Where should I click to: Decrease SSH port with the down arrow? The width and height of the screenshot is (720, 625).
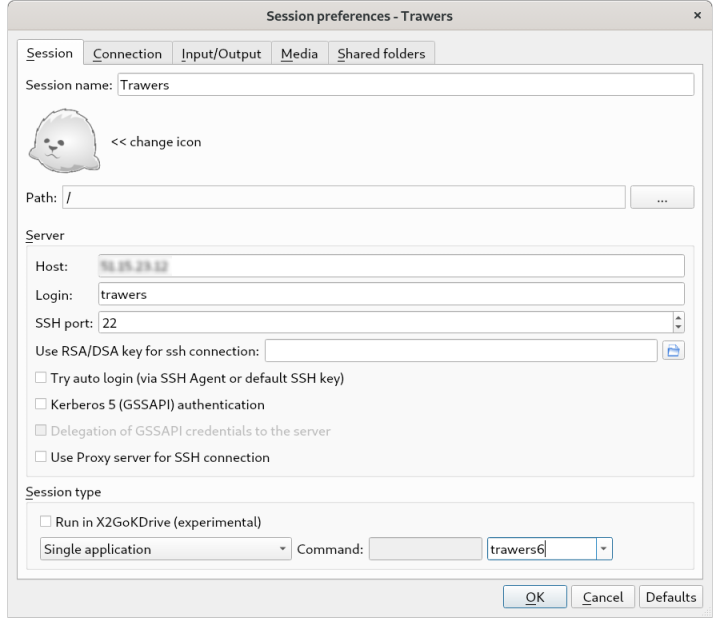(x=678, y=327)
